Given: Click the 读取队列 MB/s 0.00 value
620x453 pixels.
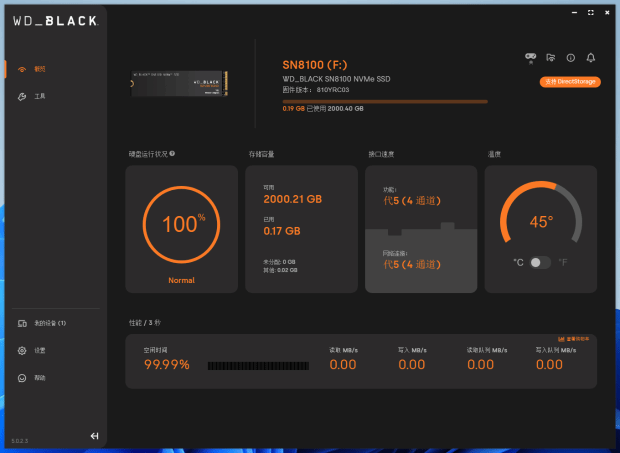Looking at the screenshot, I should click(x=480, y=364).
